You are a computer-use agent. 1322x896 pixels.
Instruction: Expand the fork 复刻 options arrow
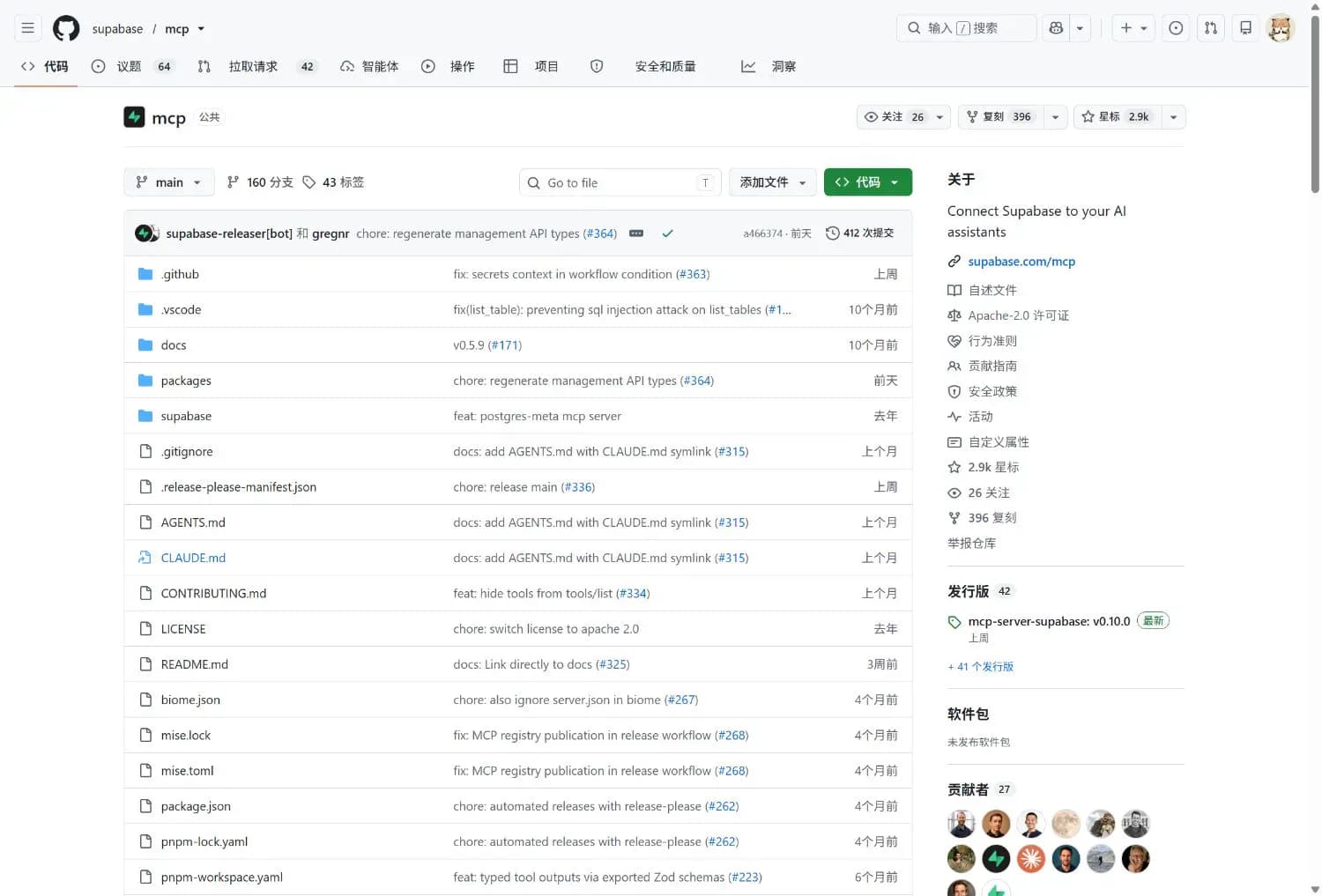[x=1056, y=117]
